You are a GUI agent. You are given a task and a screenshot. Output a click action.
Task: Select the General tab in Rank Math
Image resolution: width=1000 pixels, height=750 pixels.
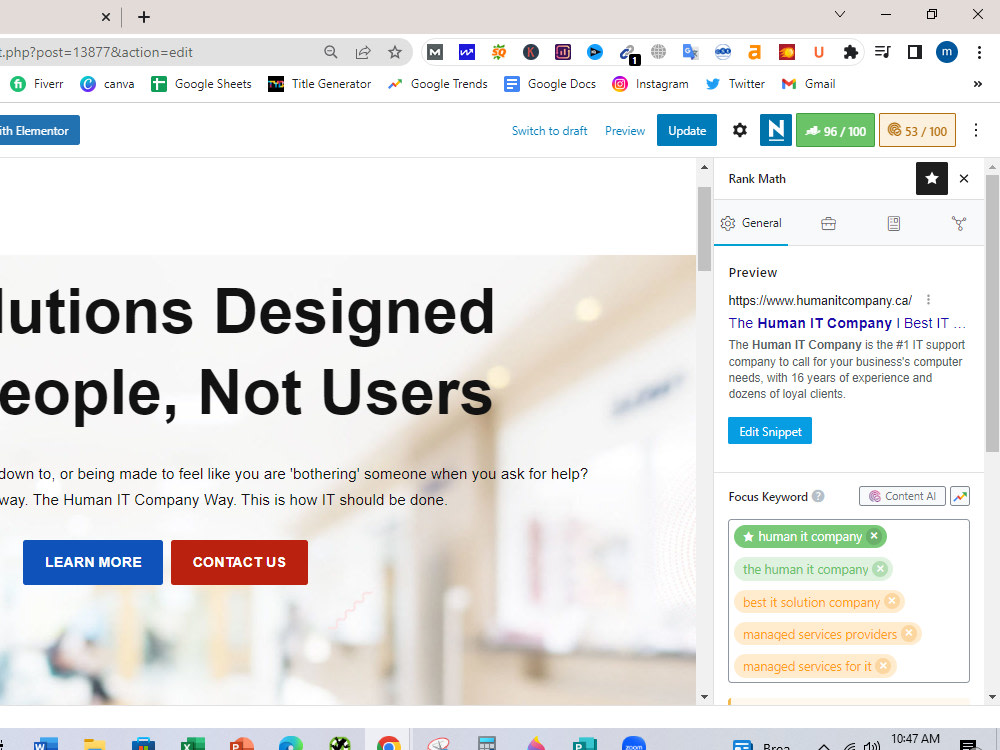click(751, 223)
